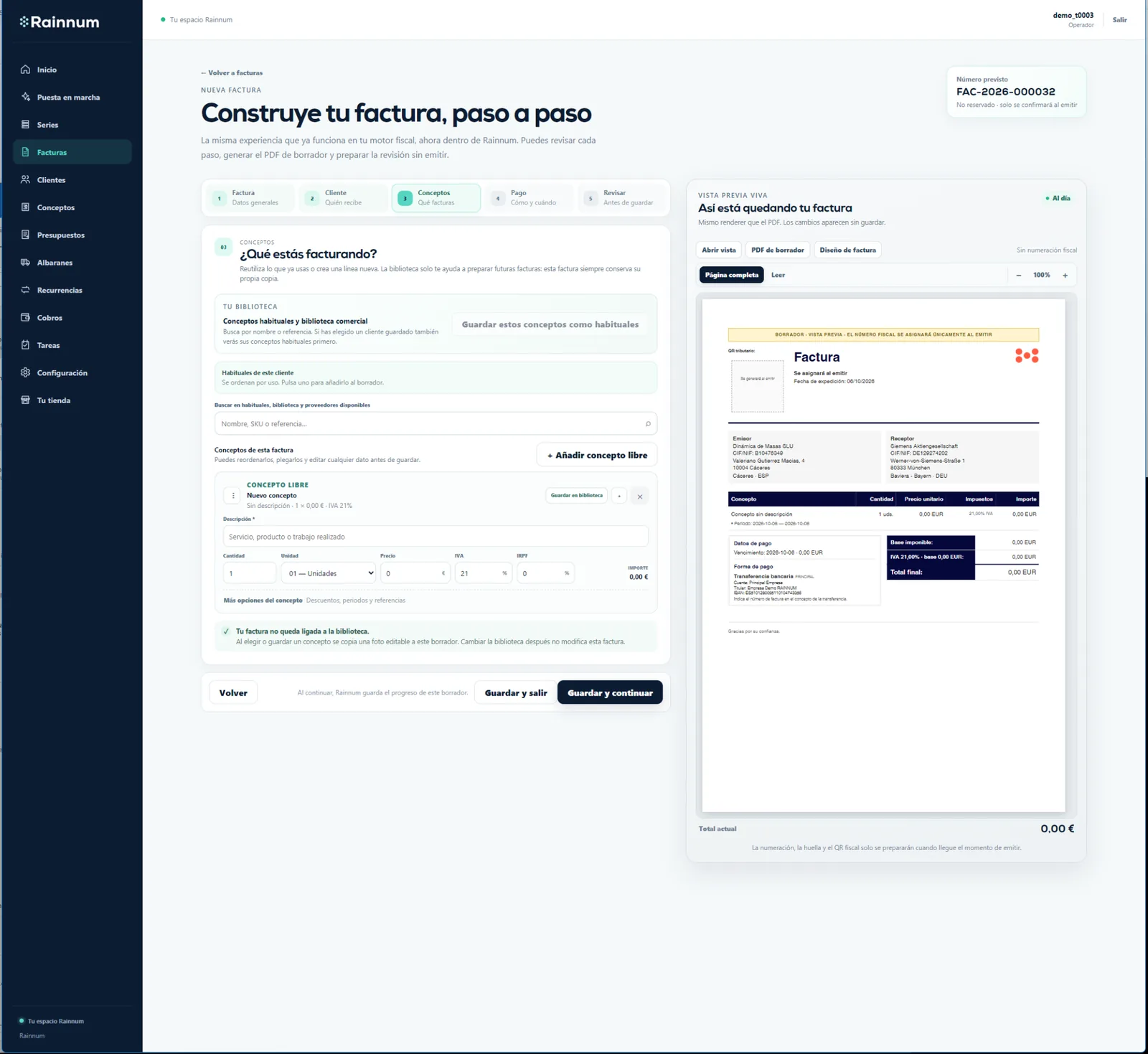The image size is (1148, 1054).
Task: Open Diseño de factura
Action: coord(847,250)
